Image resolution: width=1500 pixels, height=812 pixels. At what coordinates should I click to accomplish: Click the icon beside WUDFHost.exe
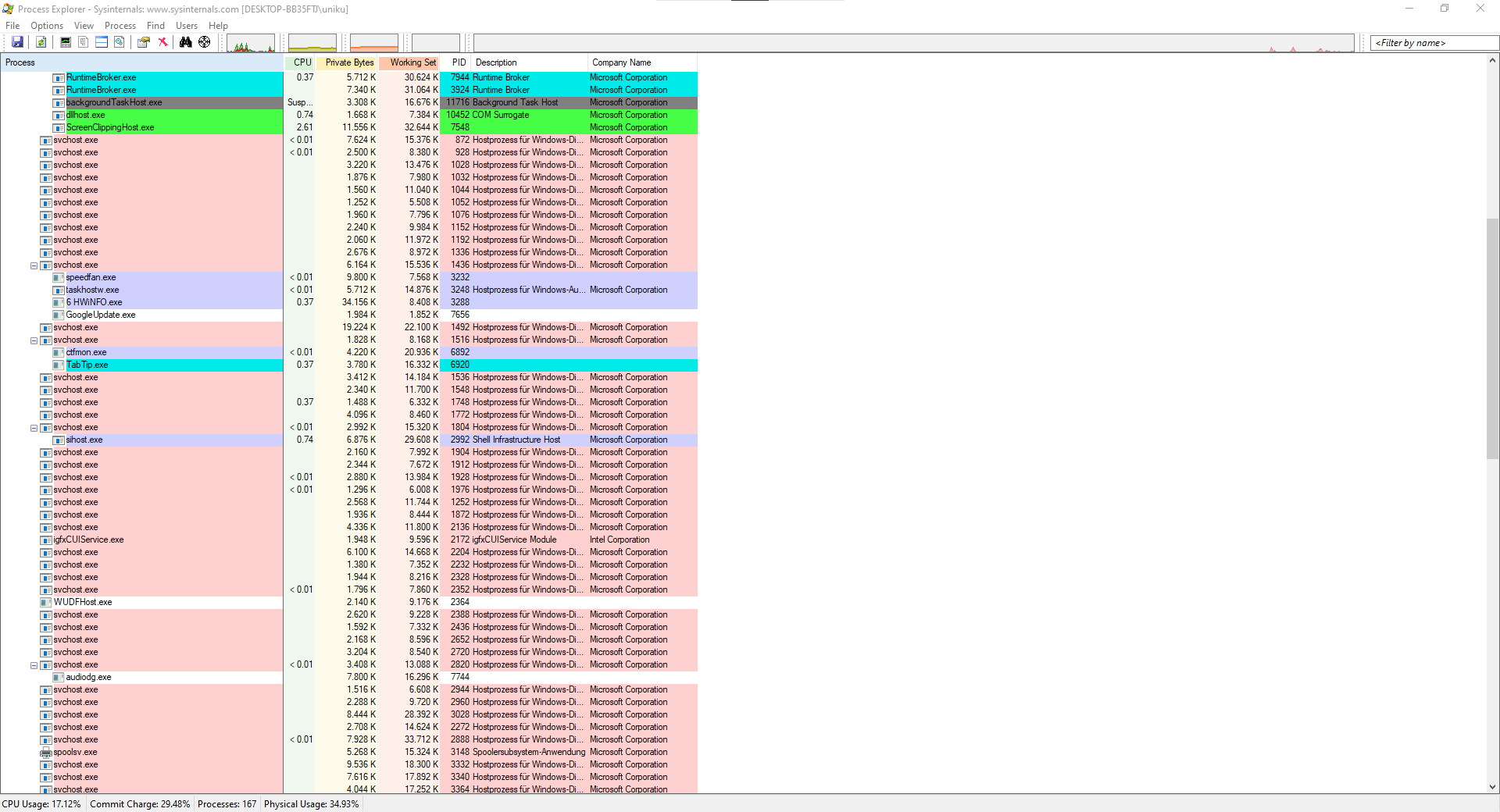(46, 603)
